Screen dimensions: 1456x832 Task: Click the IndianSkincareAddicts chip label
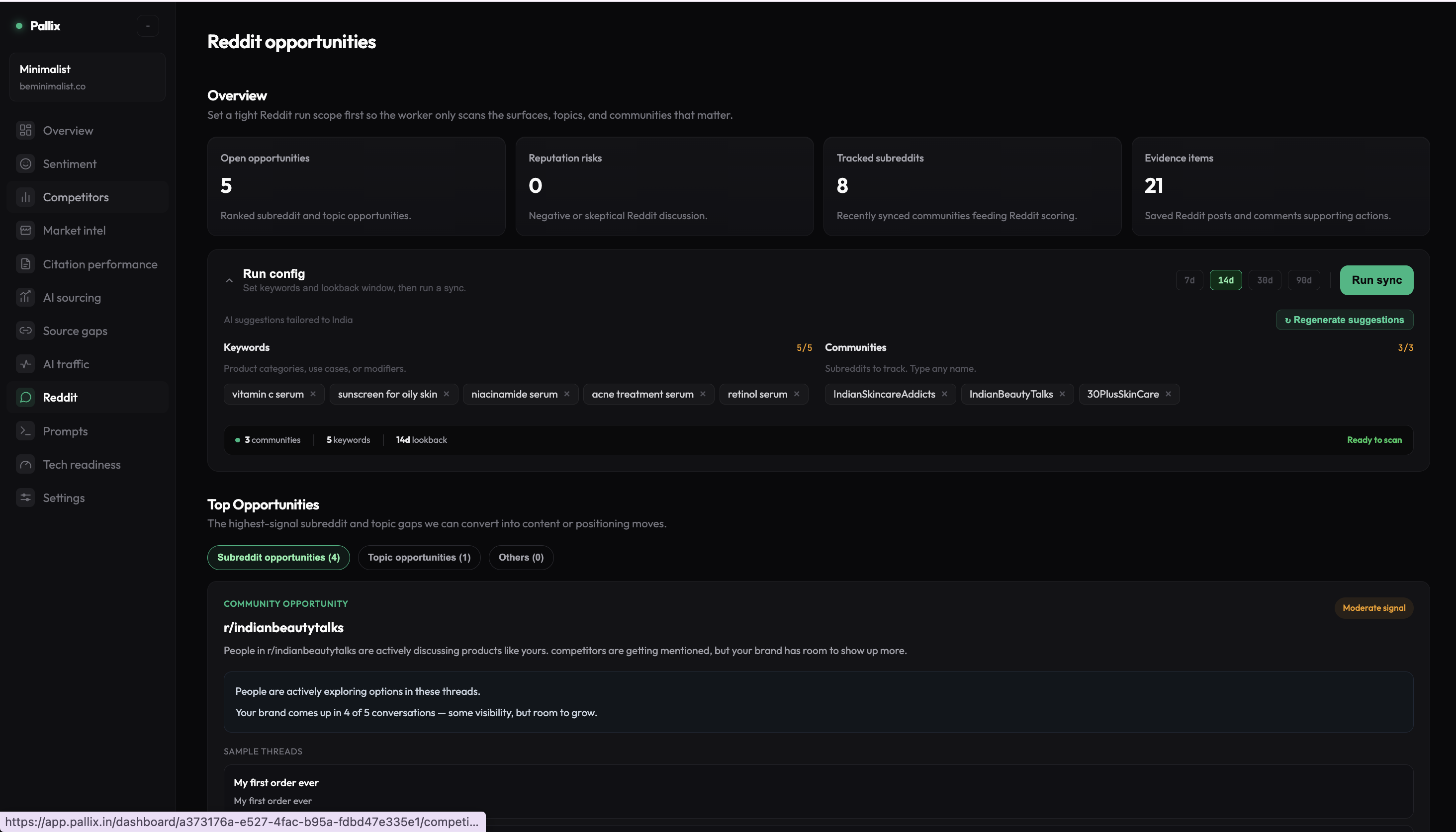point(884,394)
